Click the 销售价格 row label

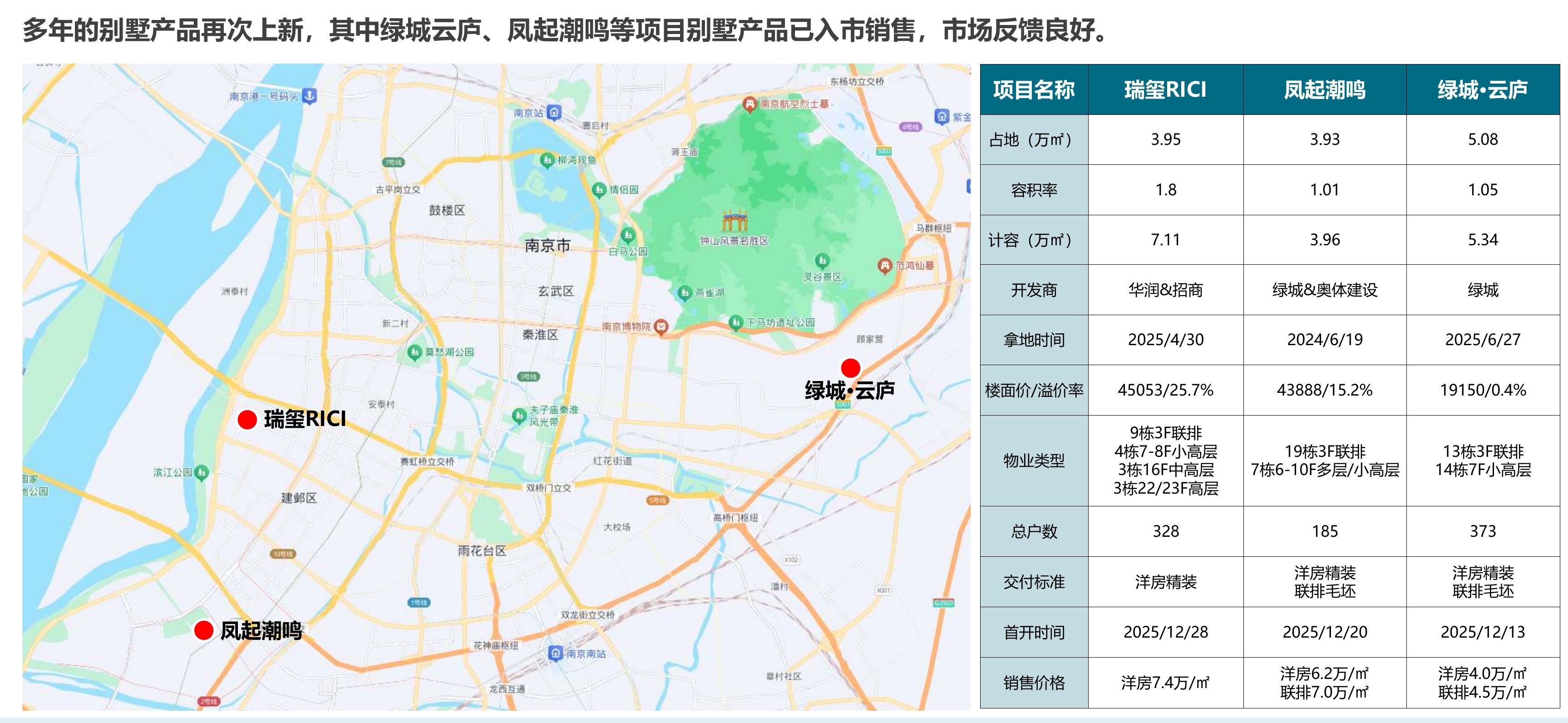(1034, 683)
